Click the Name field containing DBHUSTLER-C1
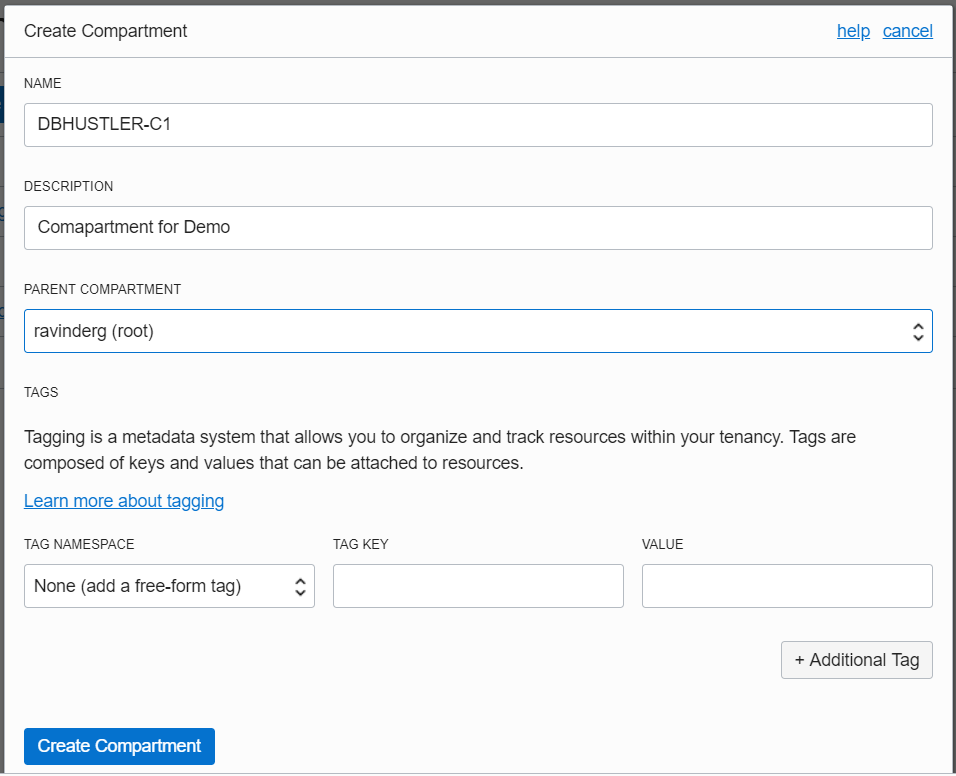 478,125
